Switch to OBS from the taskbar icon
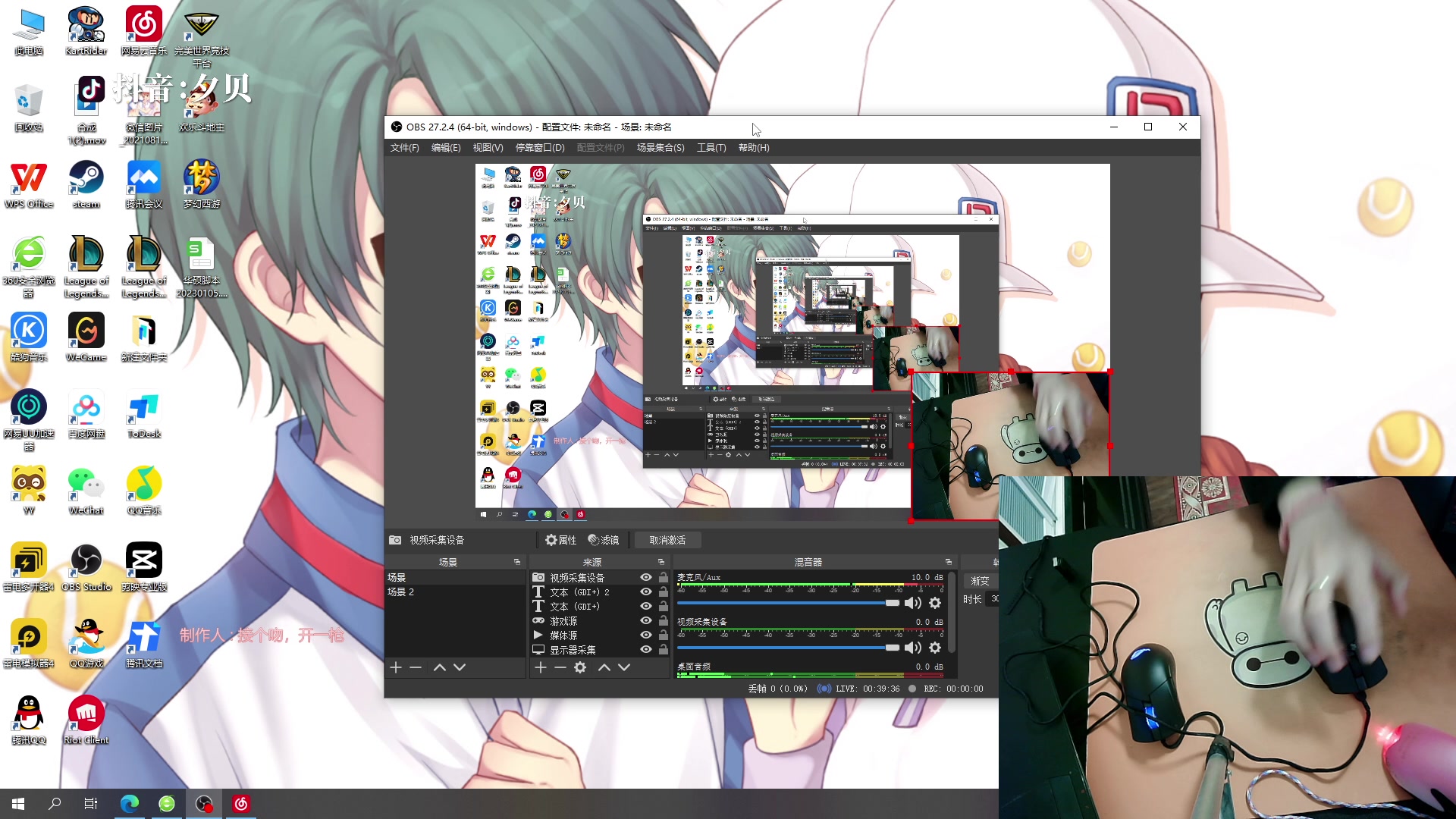Viewport: 1456px width, 819px height. [204, 804]
